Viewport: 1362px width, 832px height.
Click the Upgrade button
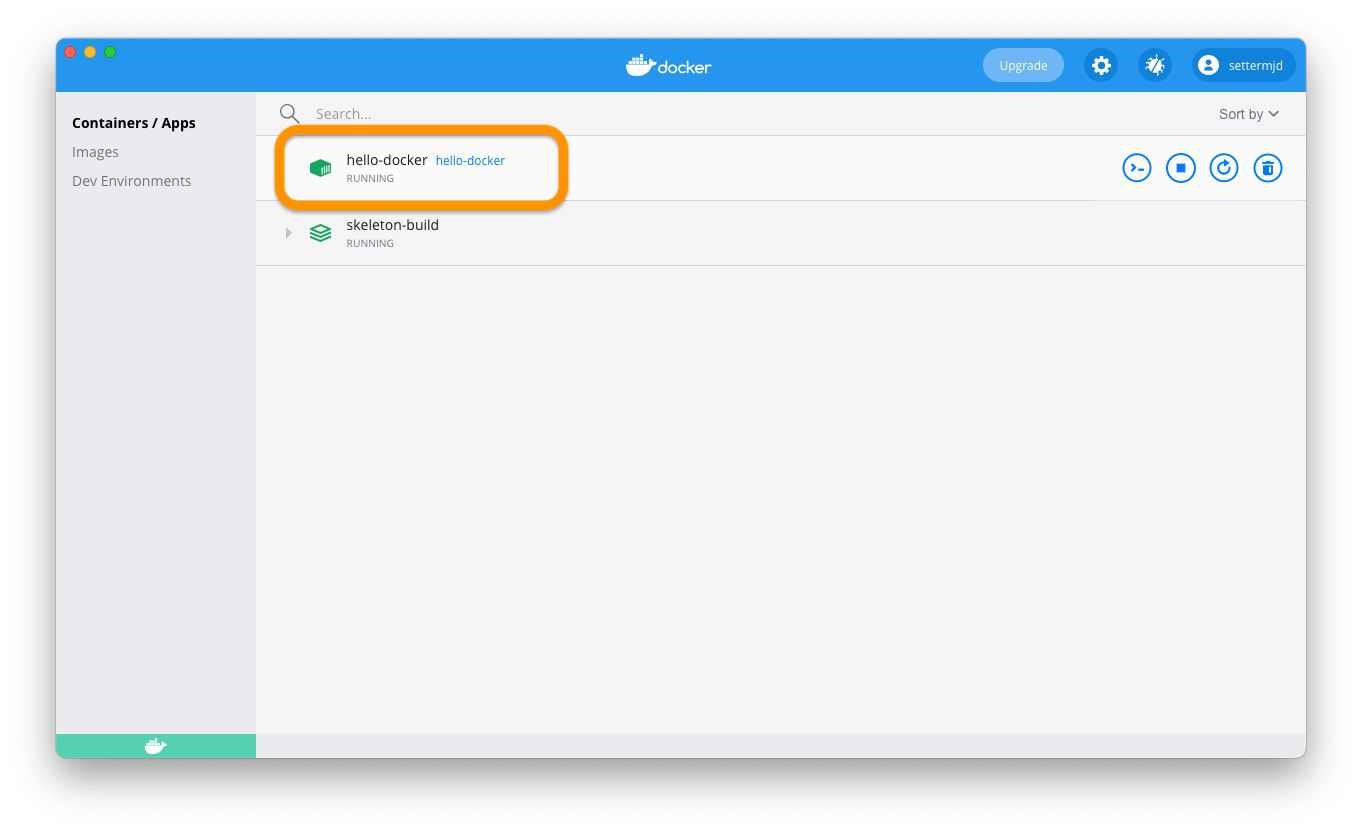click(x=1023, y=66)
